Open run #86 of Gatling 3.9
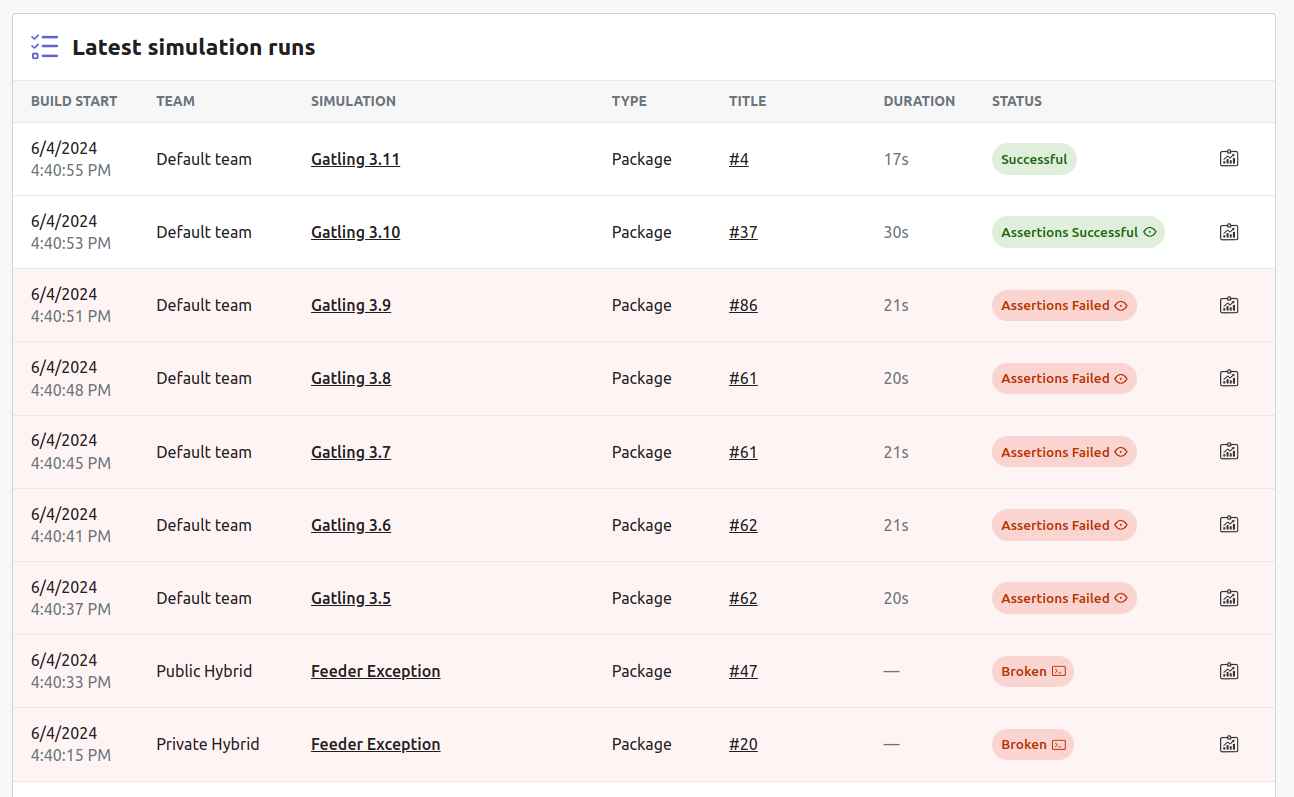1294x797 pixels. point(743,305)
